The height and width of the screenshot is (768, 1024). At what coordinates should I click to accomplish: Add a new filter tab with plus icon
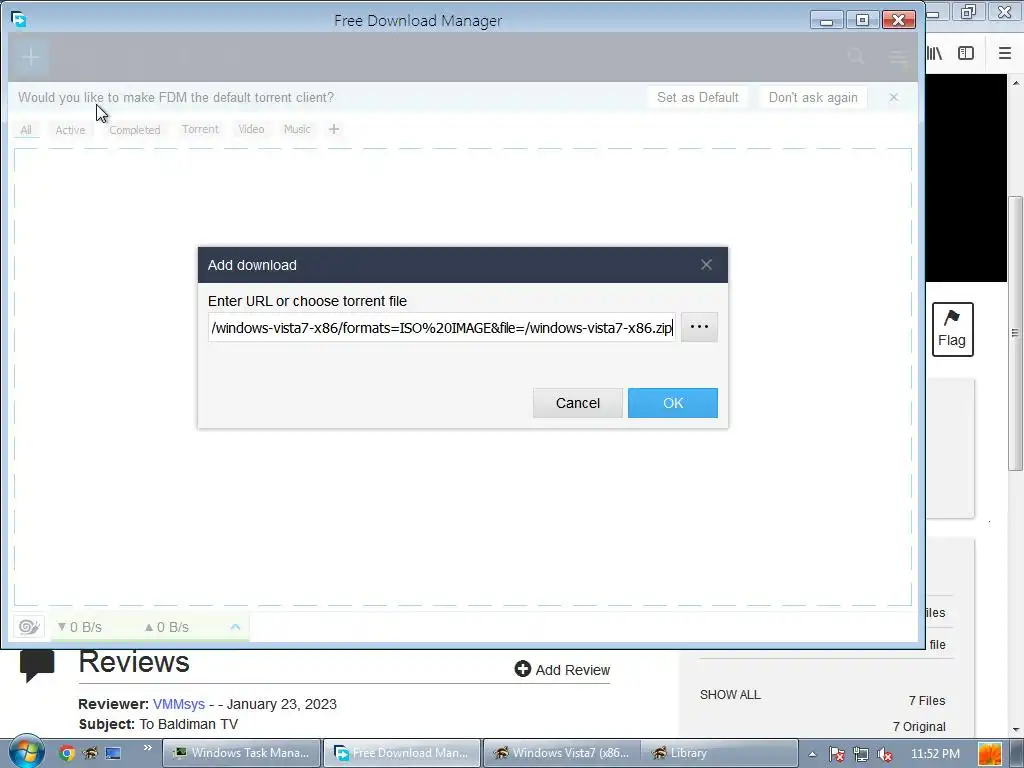tap(334, 129)
